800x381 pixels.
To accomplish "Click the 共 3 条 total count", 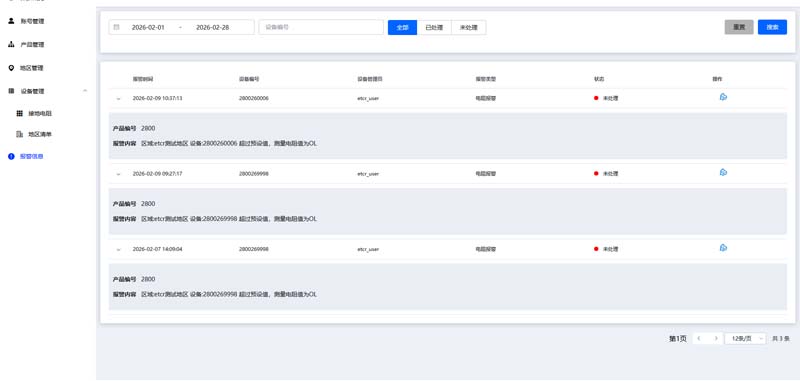I will pyautogui.click(x=781, y=338).
